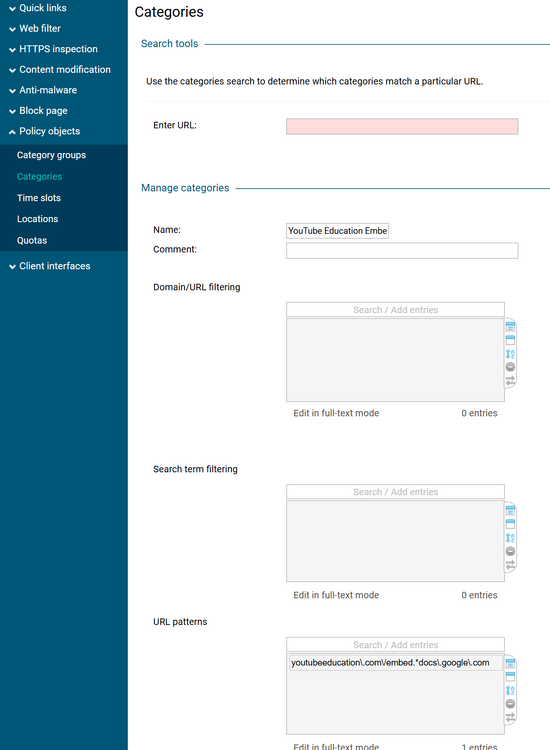The height and width of the screenshot is (750, 550).
Task: Expand the Quick links section
Action: [38, 8]
